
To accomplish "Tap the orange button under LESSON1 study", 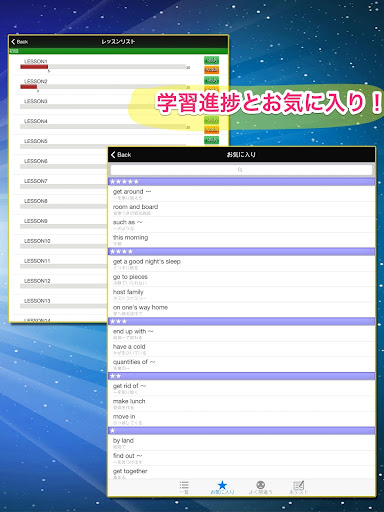I will click(211, 70).
